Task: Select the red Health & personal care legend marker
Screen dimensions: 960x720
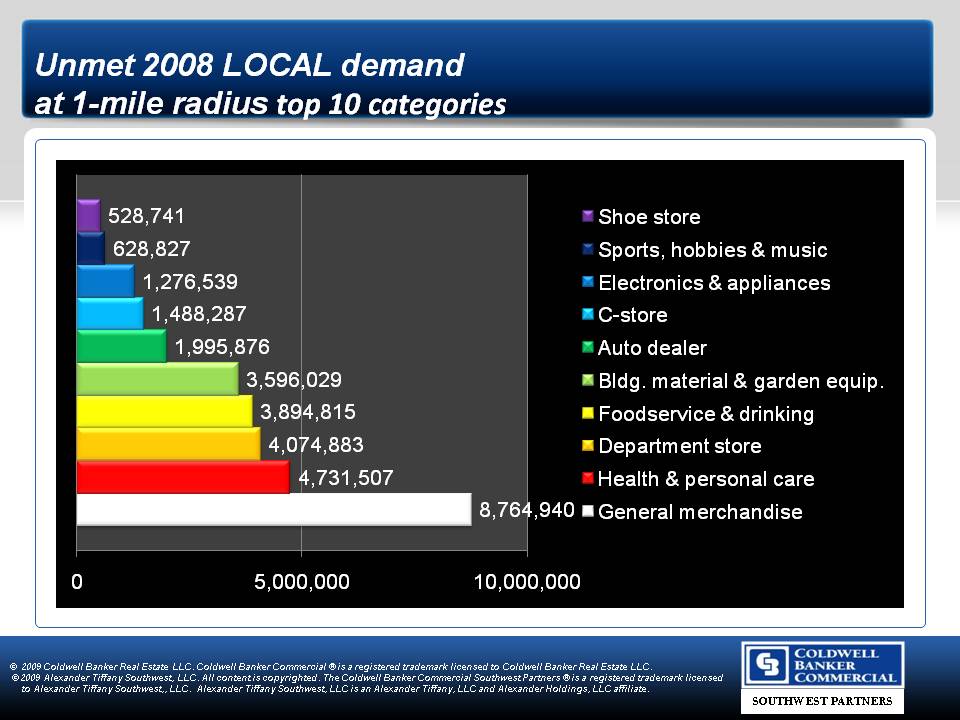Action: coord(588,479)
